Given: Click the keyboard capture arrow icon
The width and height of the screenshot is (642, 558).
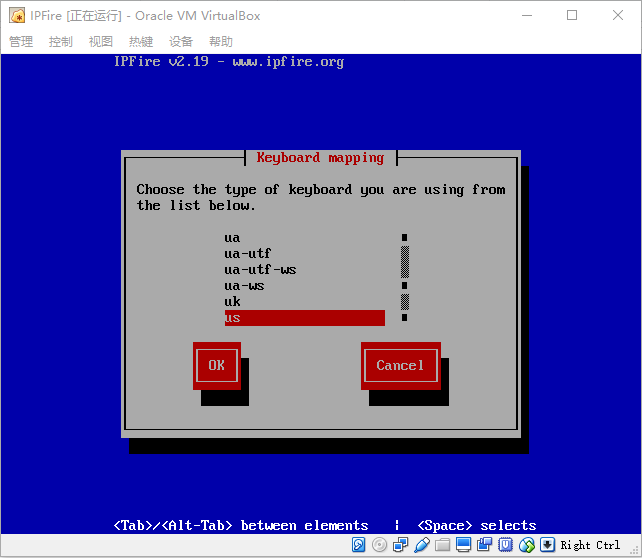Looking at the screenshot, I should 547,545.
